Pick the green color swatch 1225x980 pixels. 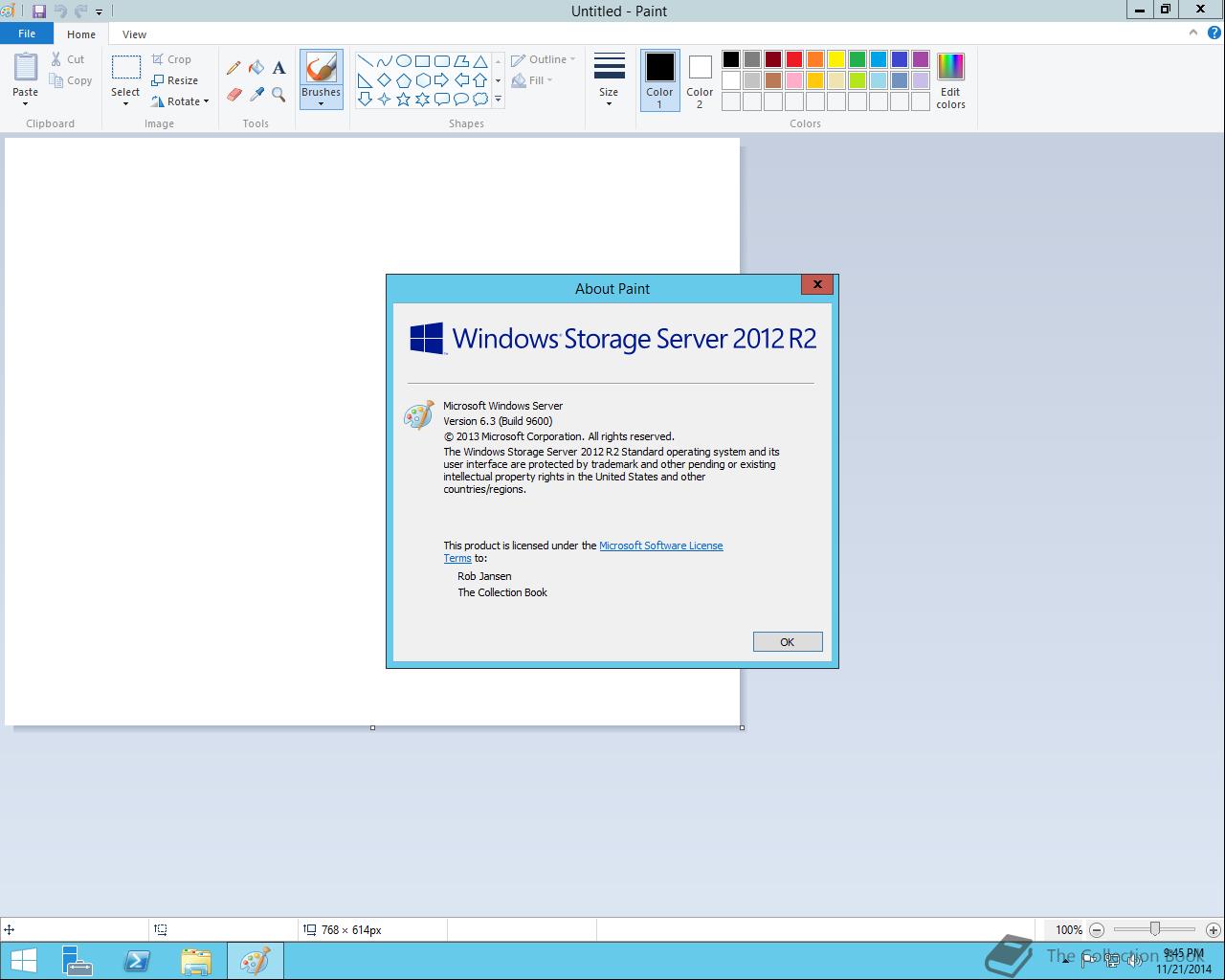857,59
